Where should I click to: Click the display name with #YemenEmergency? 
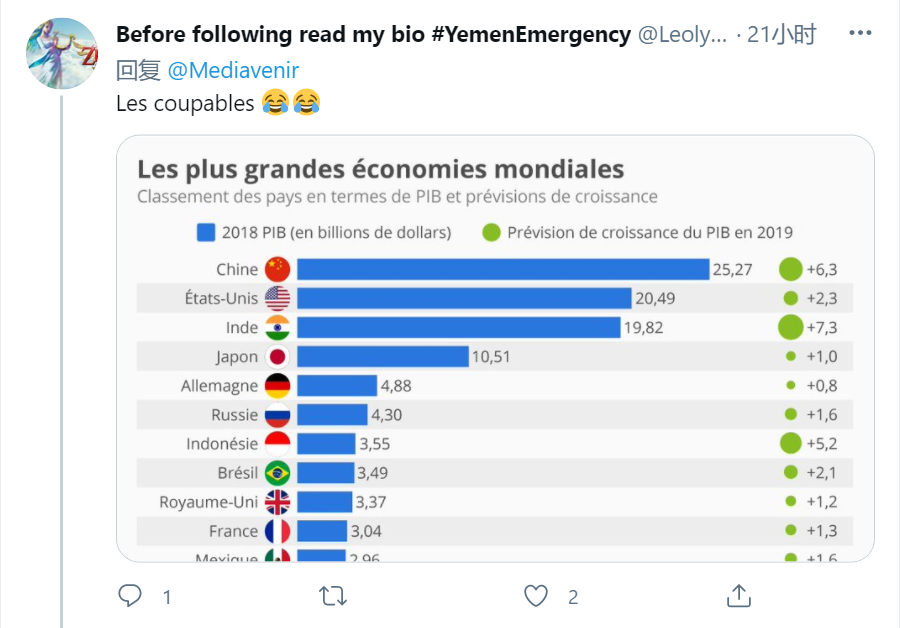[x=373, y=34]
